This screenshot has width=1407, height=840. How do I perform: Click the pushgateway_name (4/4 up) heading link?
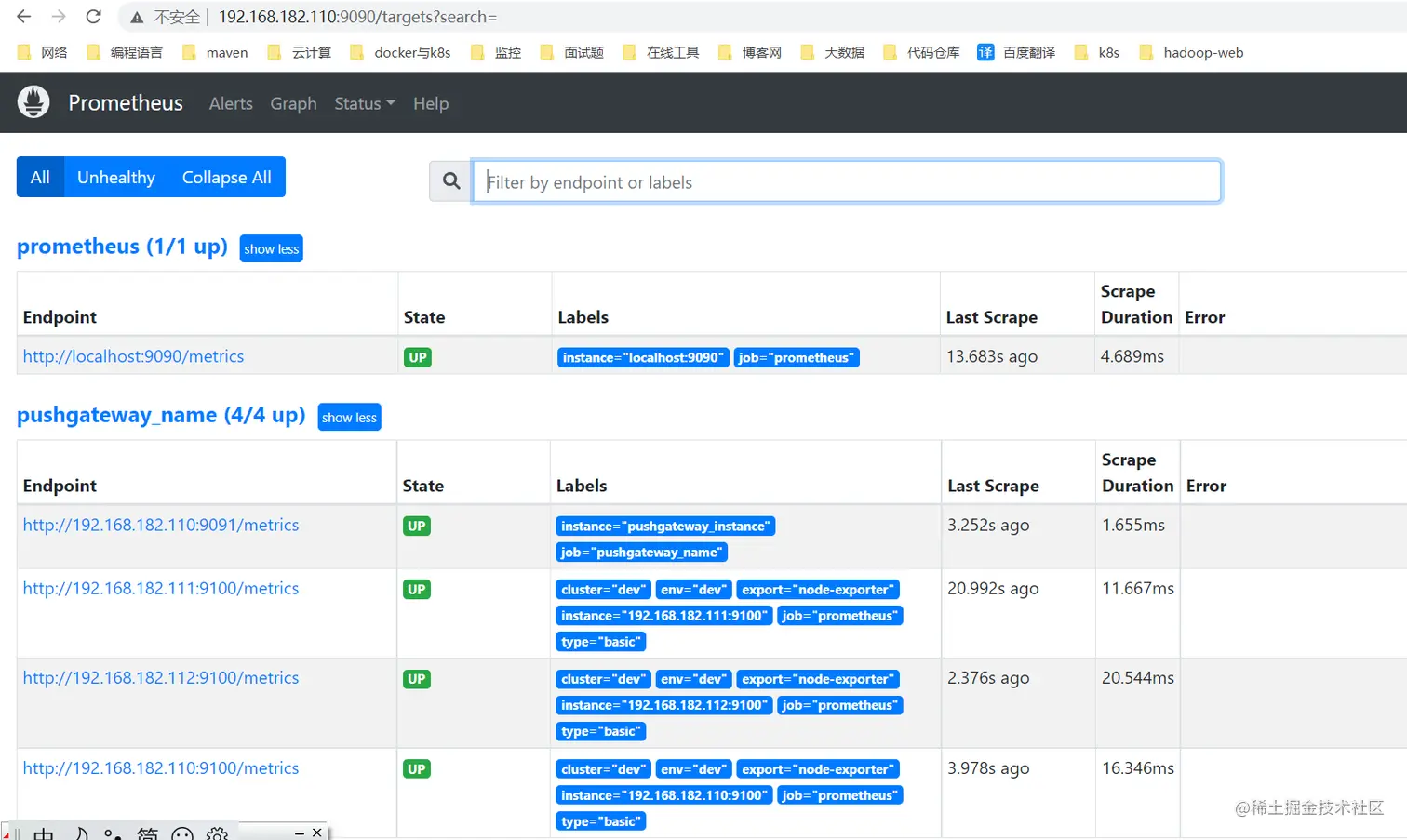coord(161,415)
